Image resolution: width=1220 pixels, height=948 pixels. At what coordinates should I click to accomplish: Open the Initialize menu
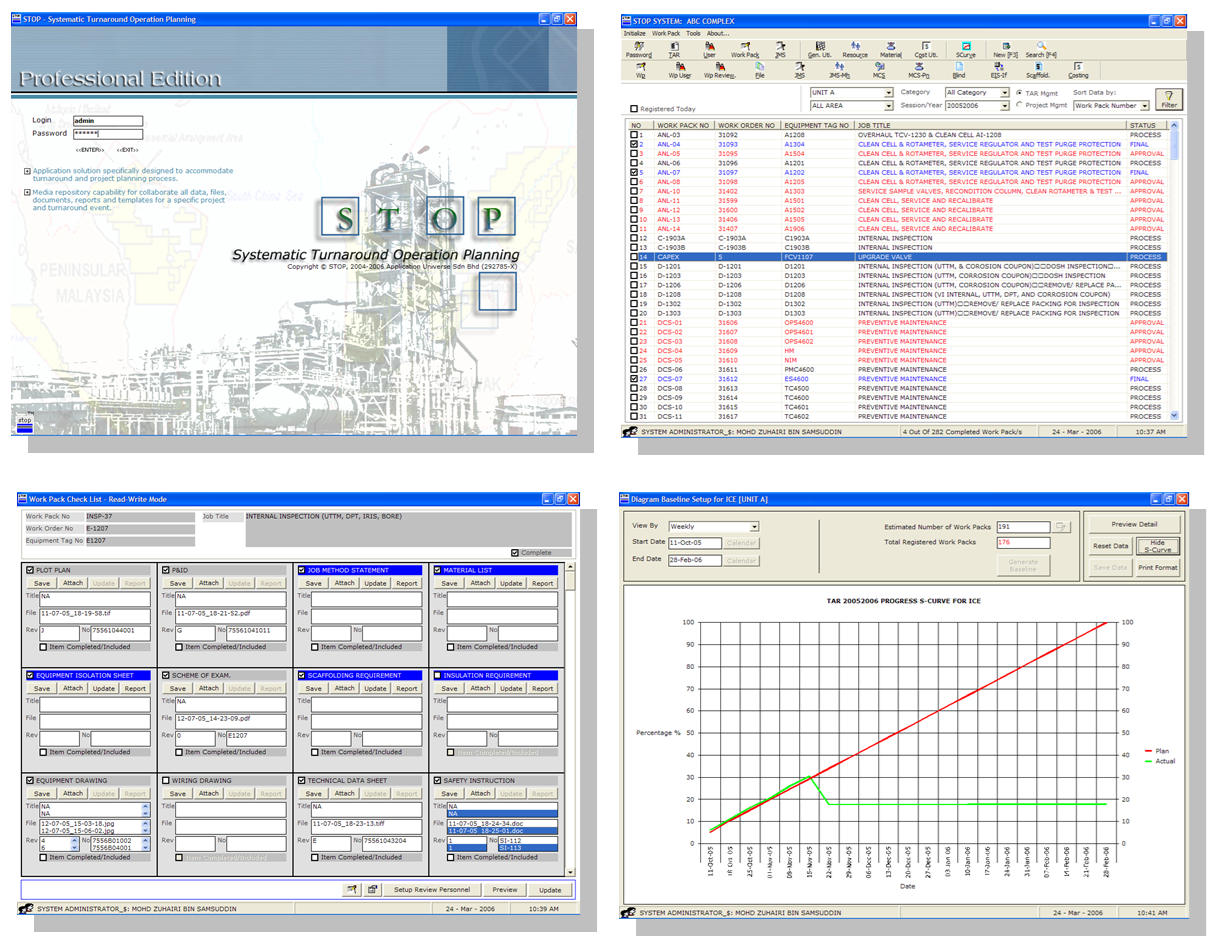point(636,33)
